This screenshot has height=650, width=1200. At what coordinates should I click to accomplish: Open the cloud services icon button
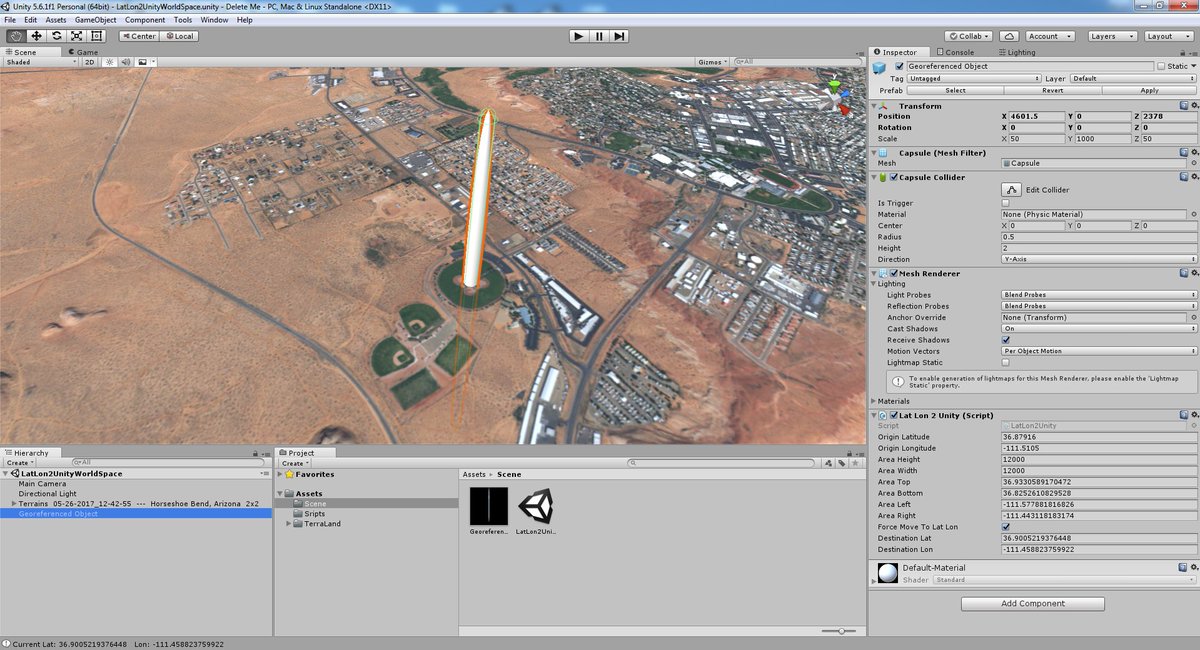(1009, 36)
